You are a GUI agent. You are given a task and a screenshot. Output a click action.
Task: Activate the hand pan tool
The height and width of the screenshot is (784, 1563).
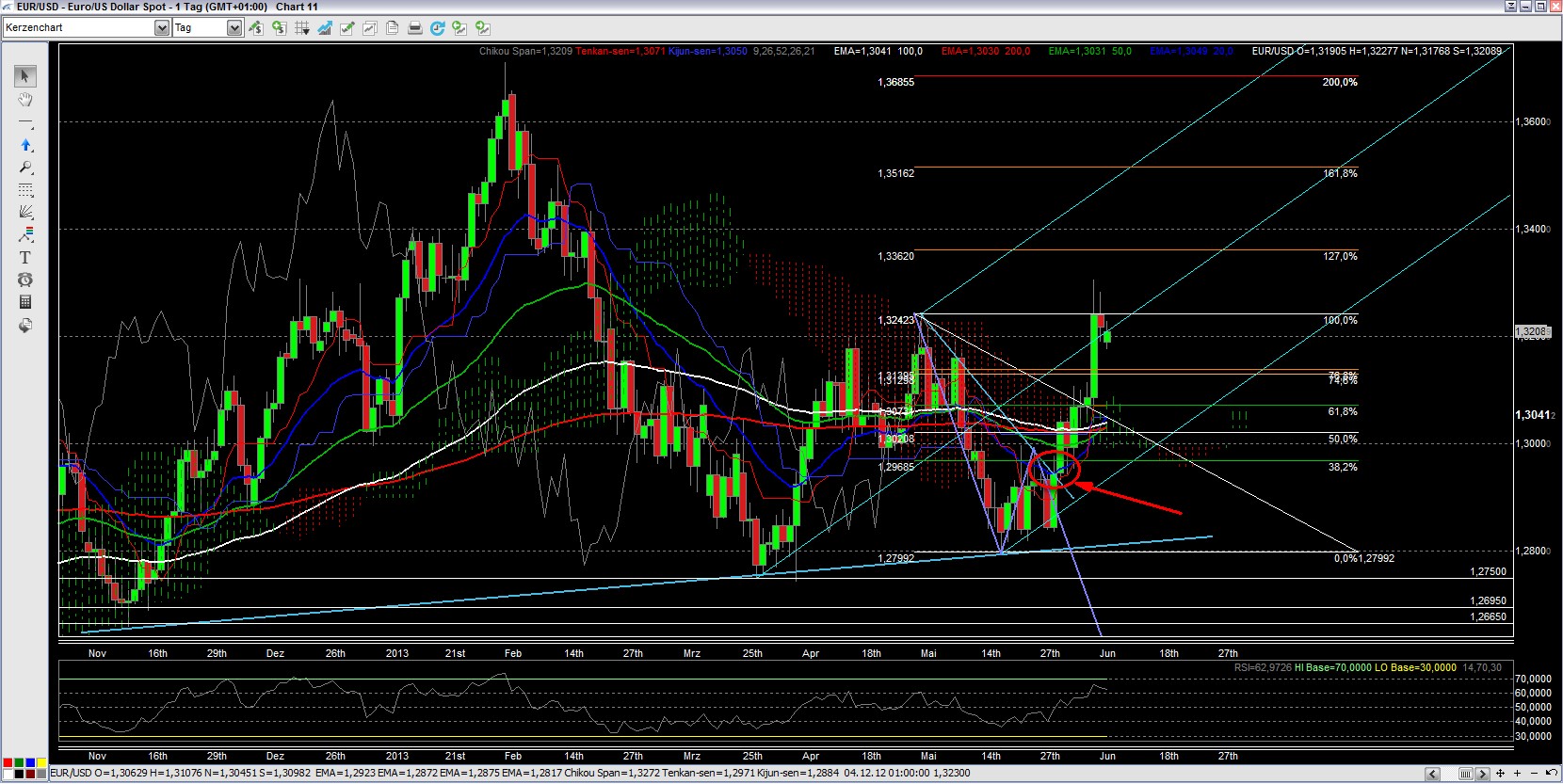pyautogui.click(x=25, y=100)
